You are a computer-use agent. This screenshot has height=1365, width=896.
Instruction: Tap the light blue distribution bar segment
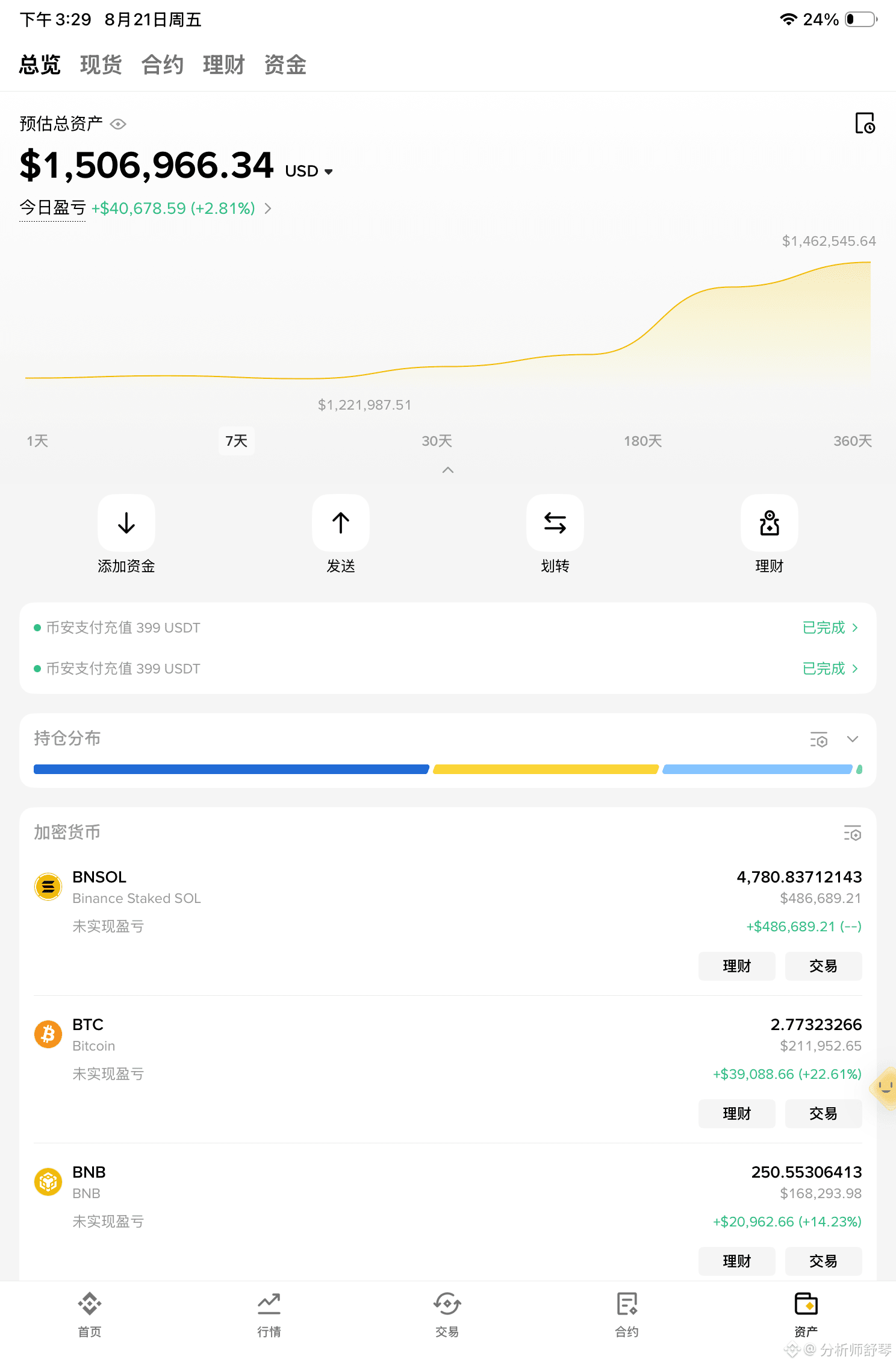pyautogui.click(x=758, y=769)
